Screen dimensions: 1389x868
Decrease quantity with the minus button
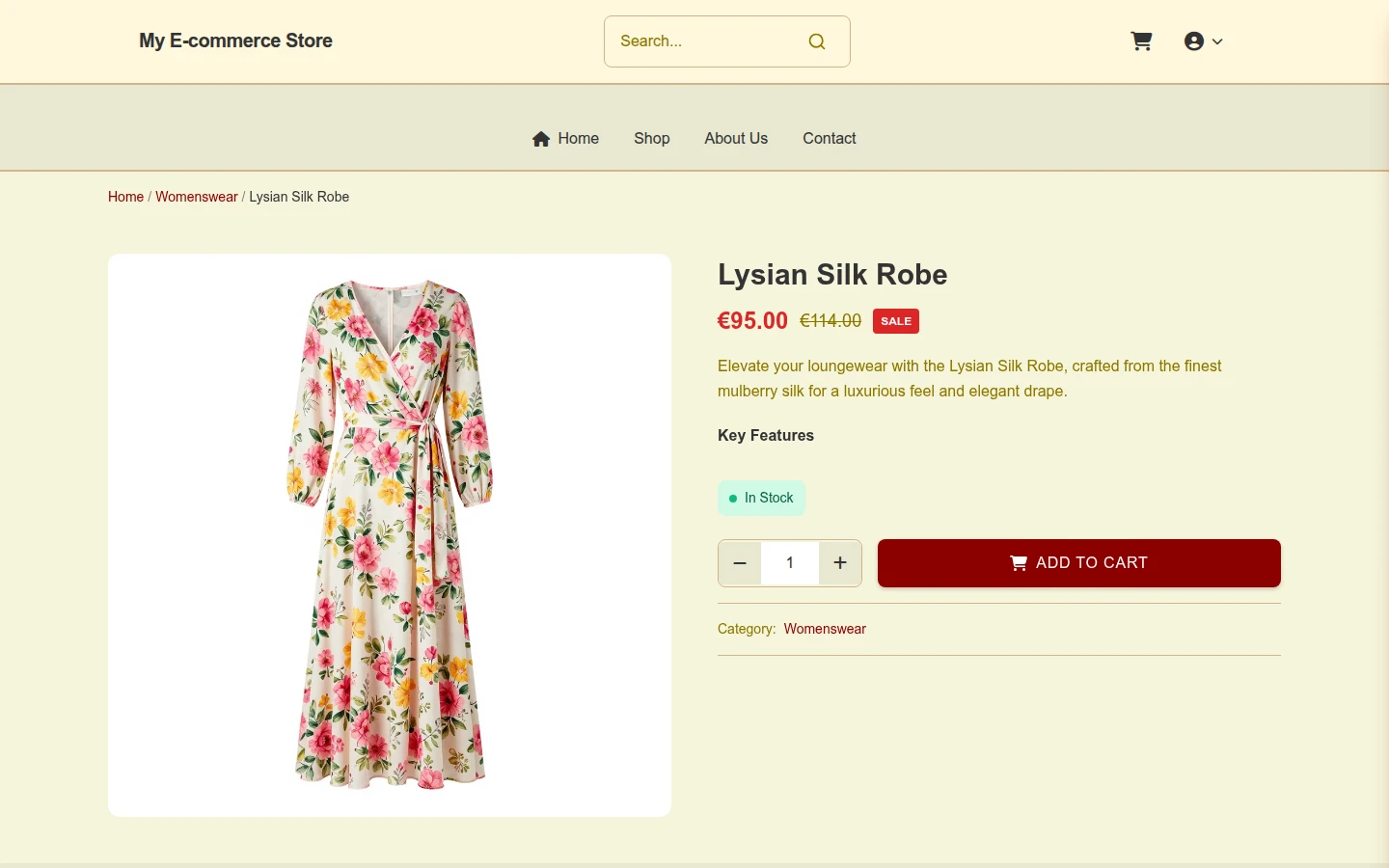click(740, 563)
